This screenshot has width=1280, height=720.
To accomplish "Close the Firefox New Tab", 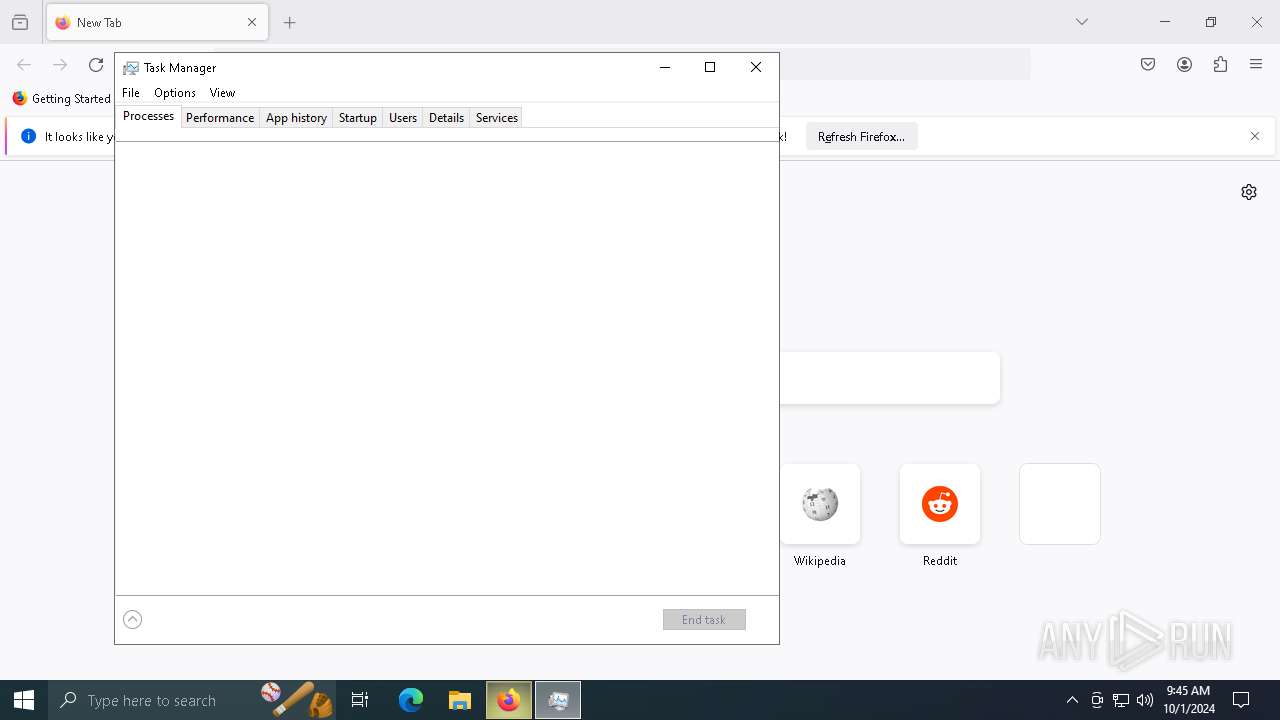I will click(x=252, y=22).
